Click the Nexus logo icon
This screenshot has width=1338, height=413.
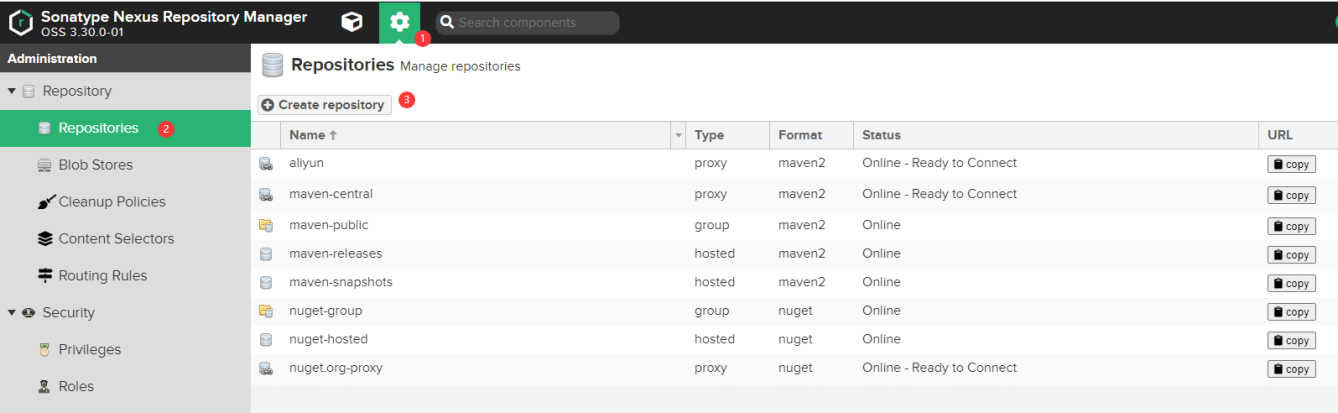click(21, 22)
